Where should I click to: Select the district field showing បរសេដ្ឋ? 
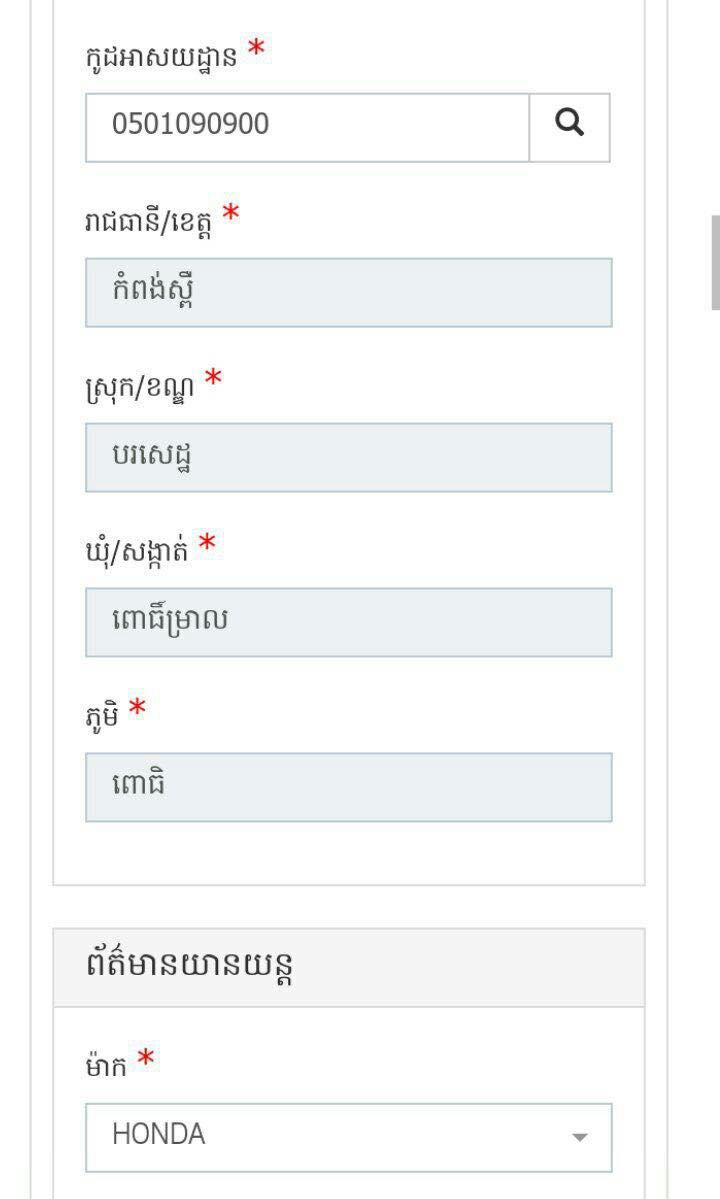[x=348, y=457]
